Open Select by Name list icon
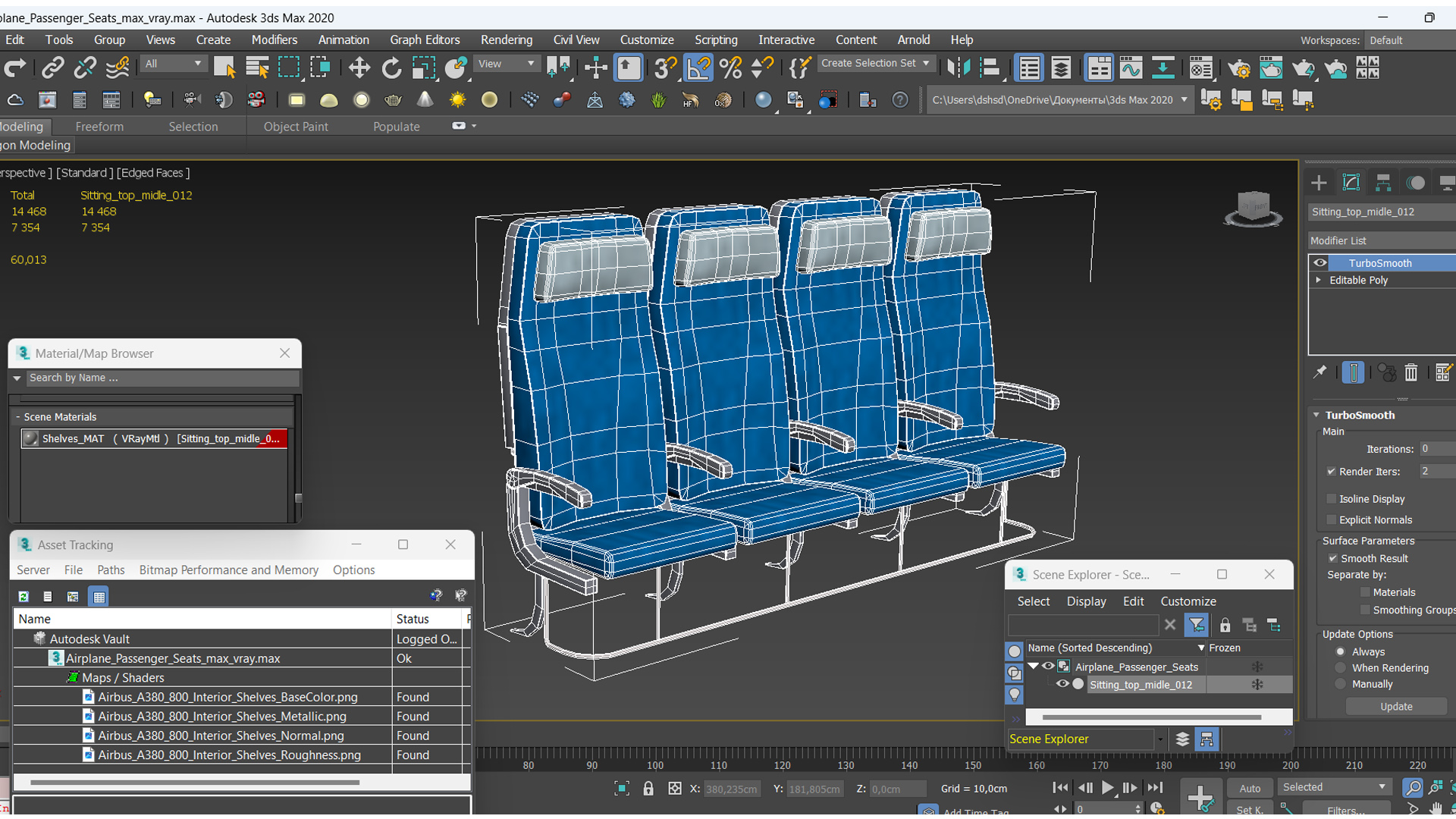Image resolution: width=1456 pixels, height=819 pixels. tap(257, 68)
